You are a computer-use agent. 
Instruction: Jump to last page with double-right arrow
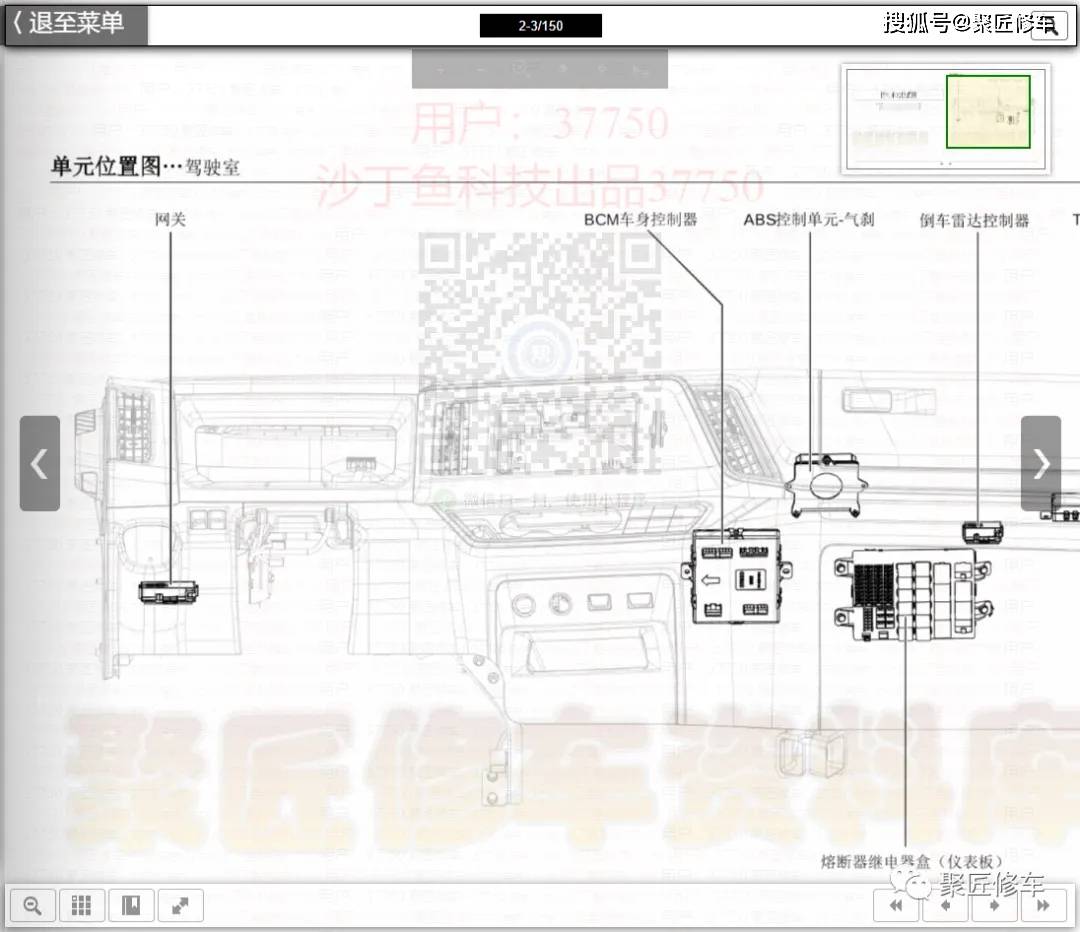[x=1043, y=906]
